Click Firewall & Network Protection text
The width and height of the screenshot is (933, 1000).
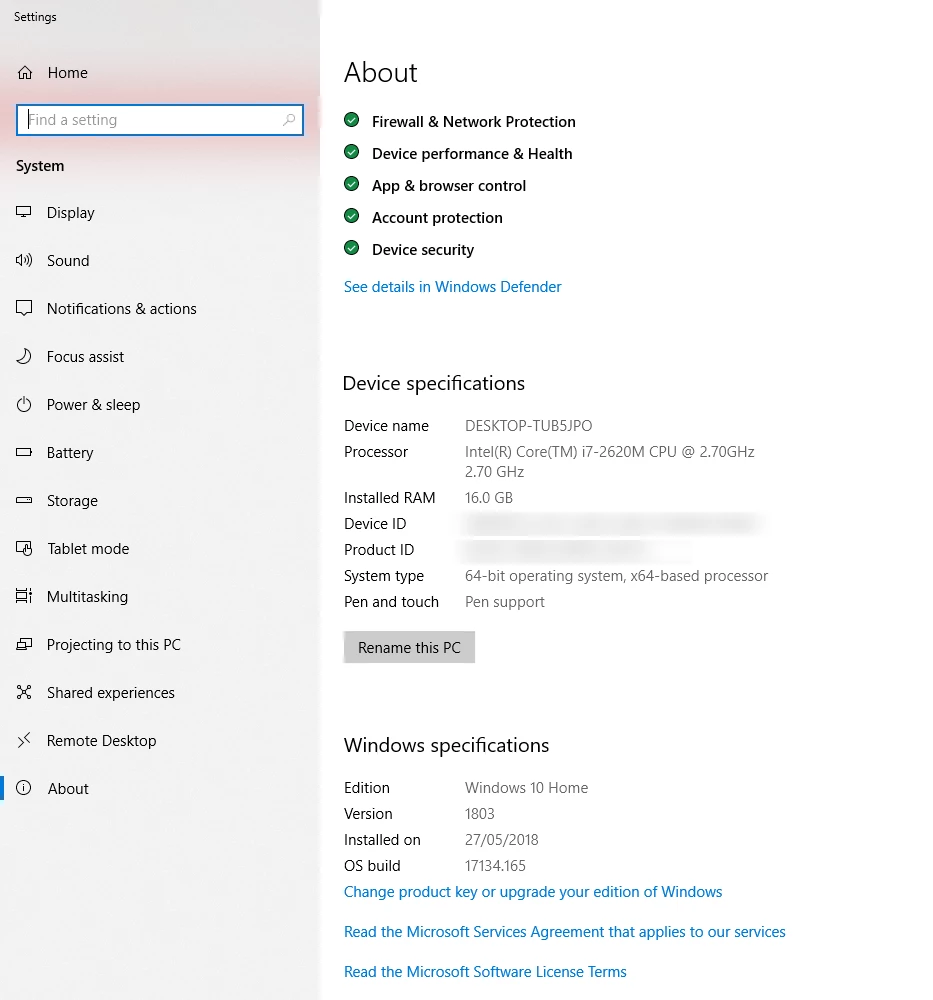click(x=474, y=122)
